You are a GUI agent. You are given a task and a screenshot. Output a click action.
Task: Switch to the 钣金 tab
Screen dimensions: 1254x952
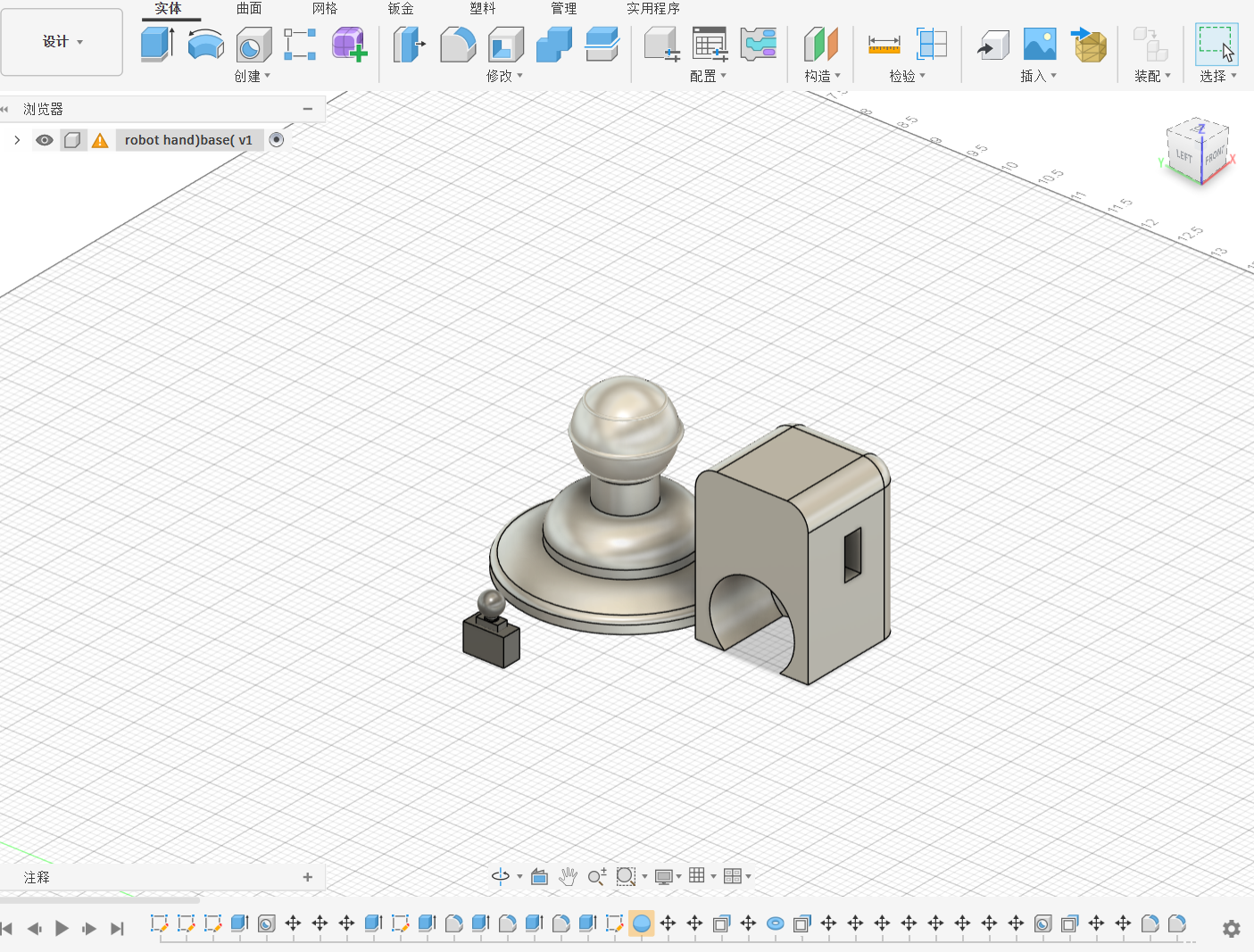click(401, 8)
